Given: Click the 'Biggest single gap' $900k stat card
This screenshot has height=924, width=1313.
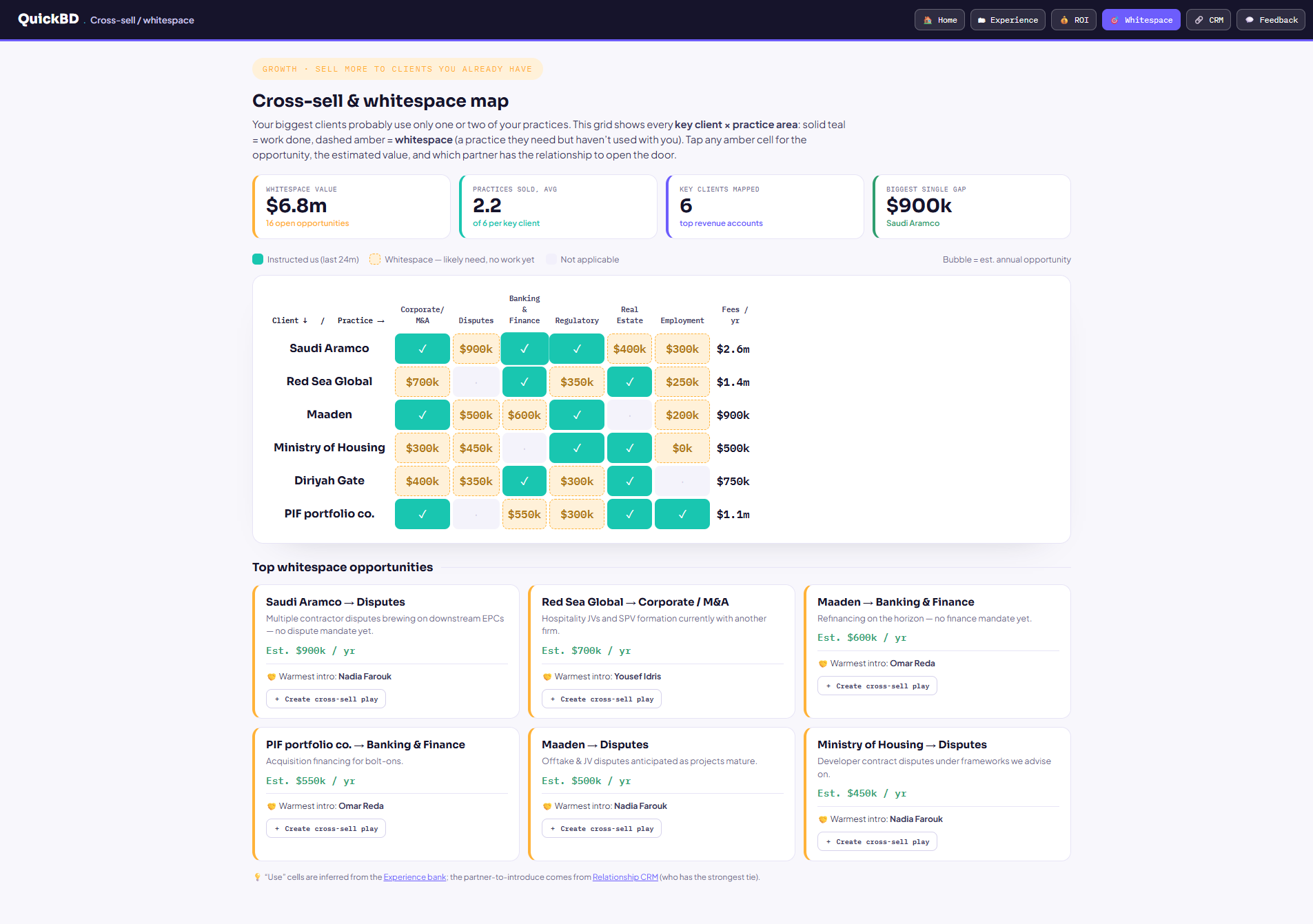Looking at the screenshot, I should click(x=972, y=207).
